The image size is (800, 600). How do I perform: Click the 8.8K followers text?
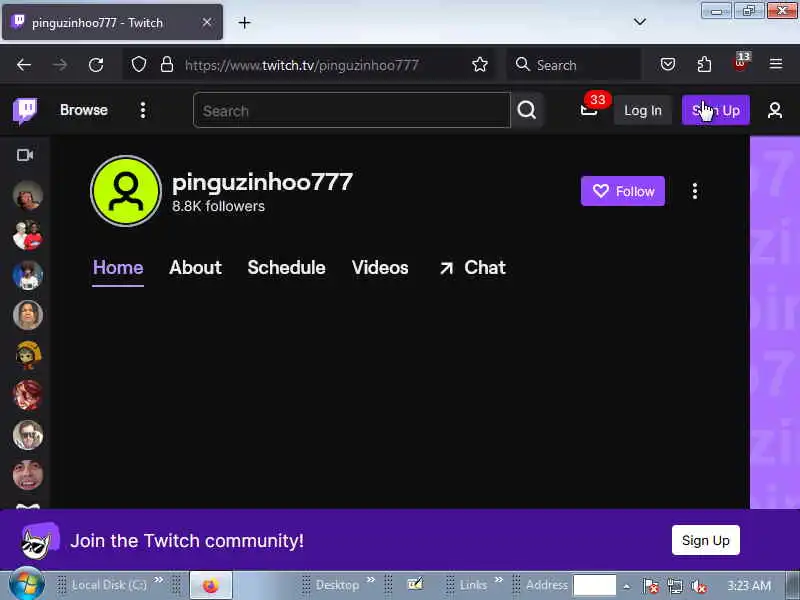218,206
